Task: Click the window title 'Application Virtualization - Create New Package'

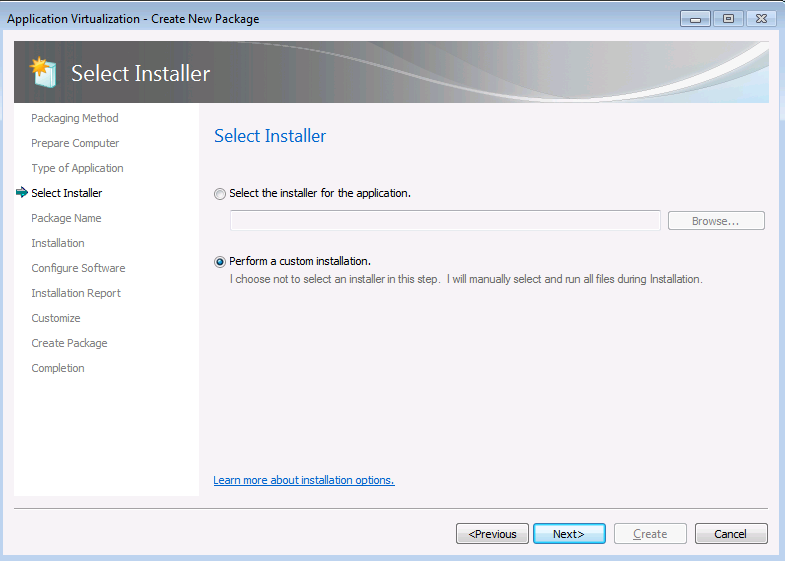Action: pos(133,19)
